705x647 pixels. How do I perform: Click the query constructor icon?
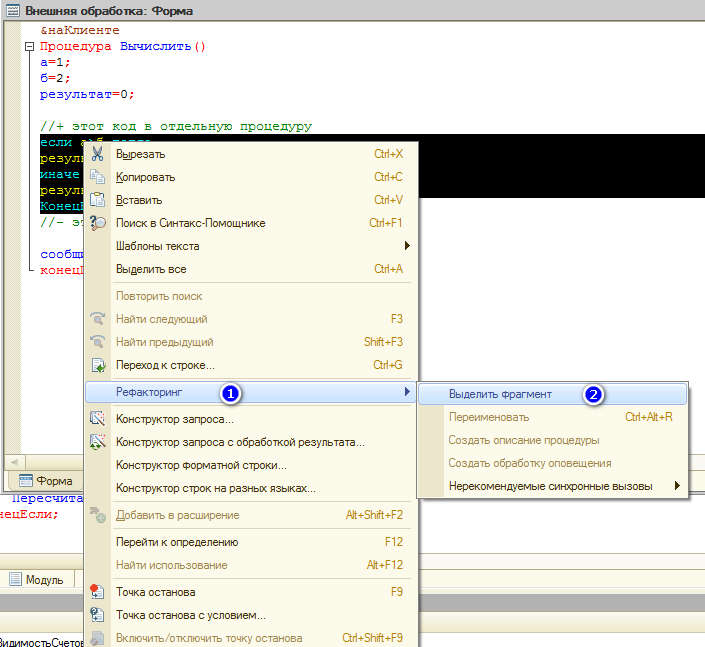coord(98,419)
